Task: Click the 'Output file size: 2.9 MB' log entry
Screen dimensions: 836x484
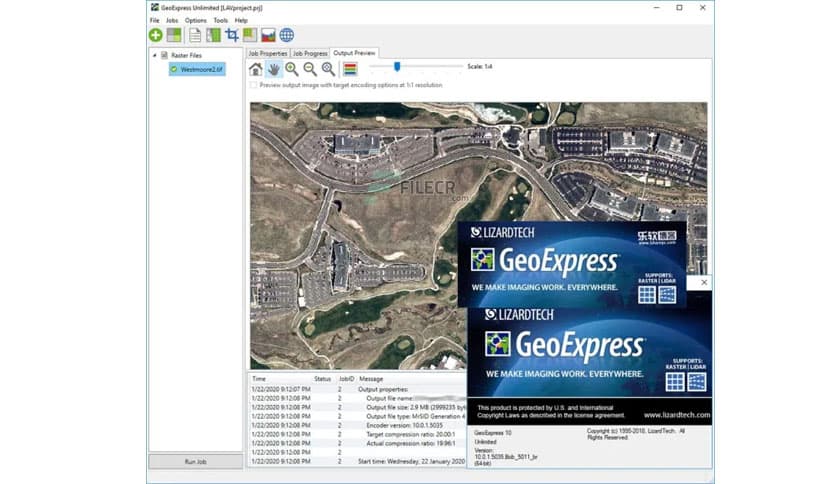Action: 415,407
